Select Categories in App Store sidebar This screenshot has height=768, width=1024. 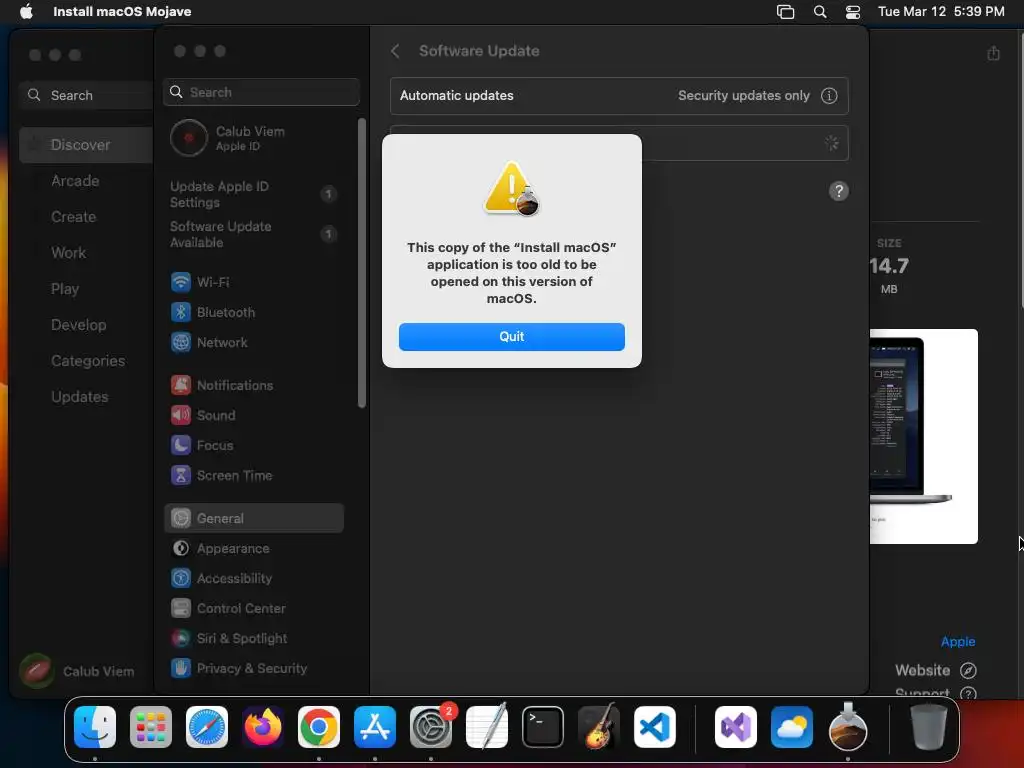click(x=86, y=360)
